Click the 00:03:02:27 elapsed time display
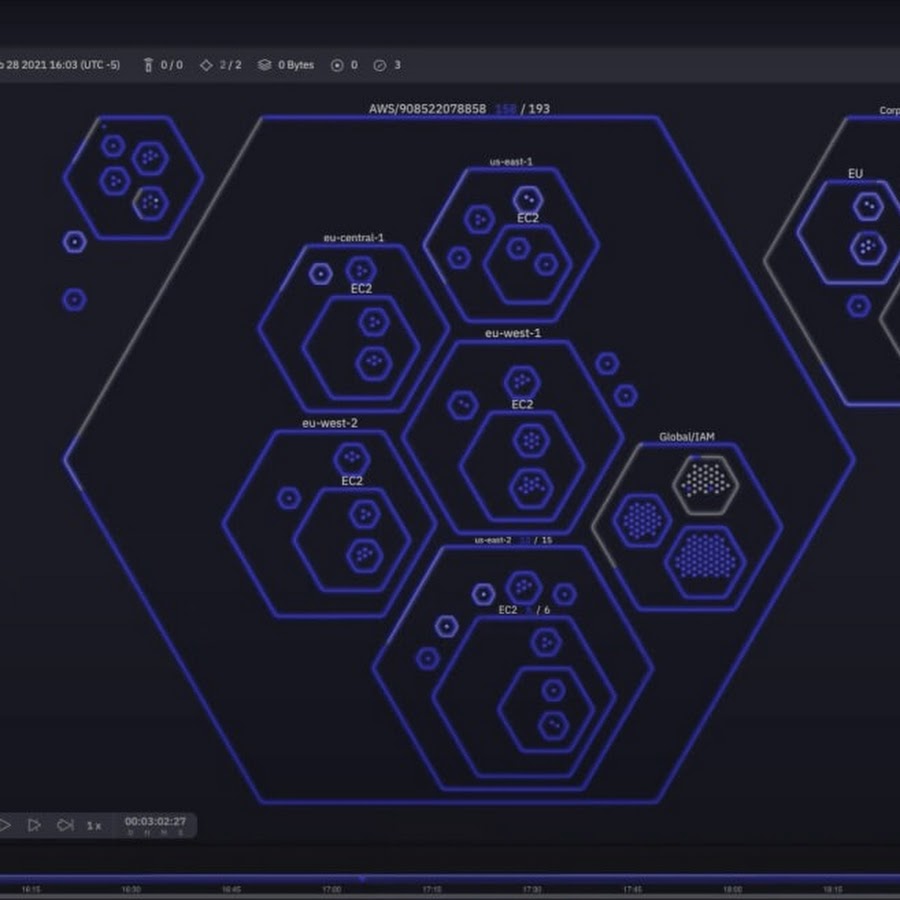 155,822
